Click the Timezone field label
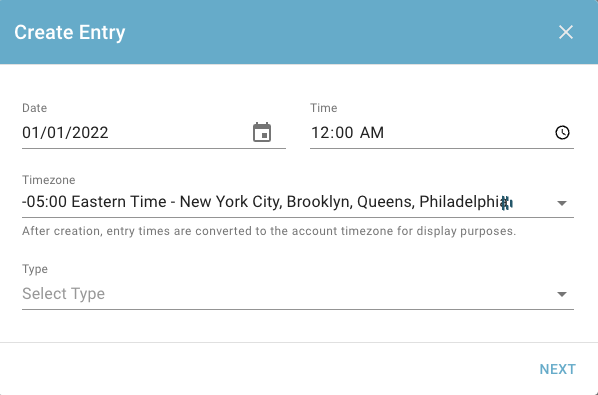 pos(49,180)
